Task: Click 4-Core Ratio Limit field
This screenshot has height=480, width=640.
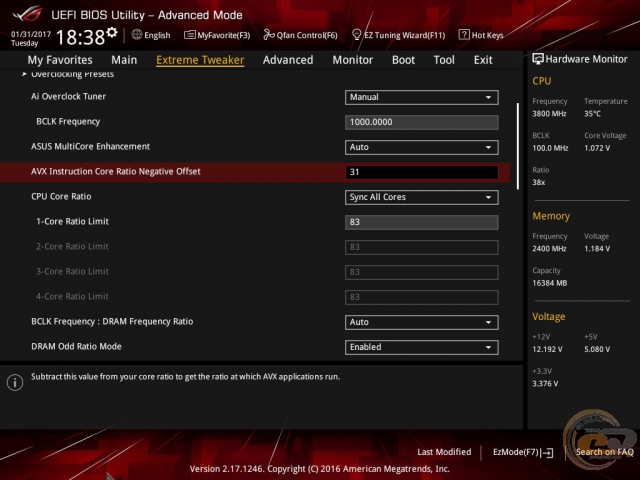Action: (422, 297)
